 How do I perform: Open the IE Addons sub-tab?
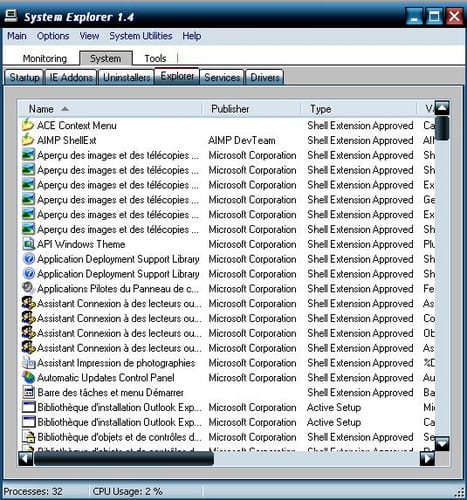71,77
